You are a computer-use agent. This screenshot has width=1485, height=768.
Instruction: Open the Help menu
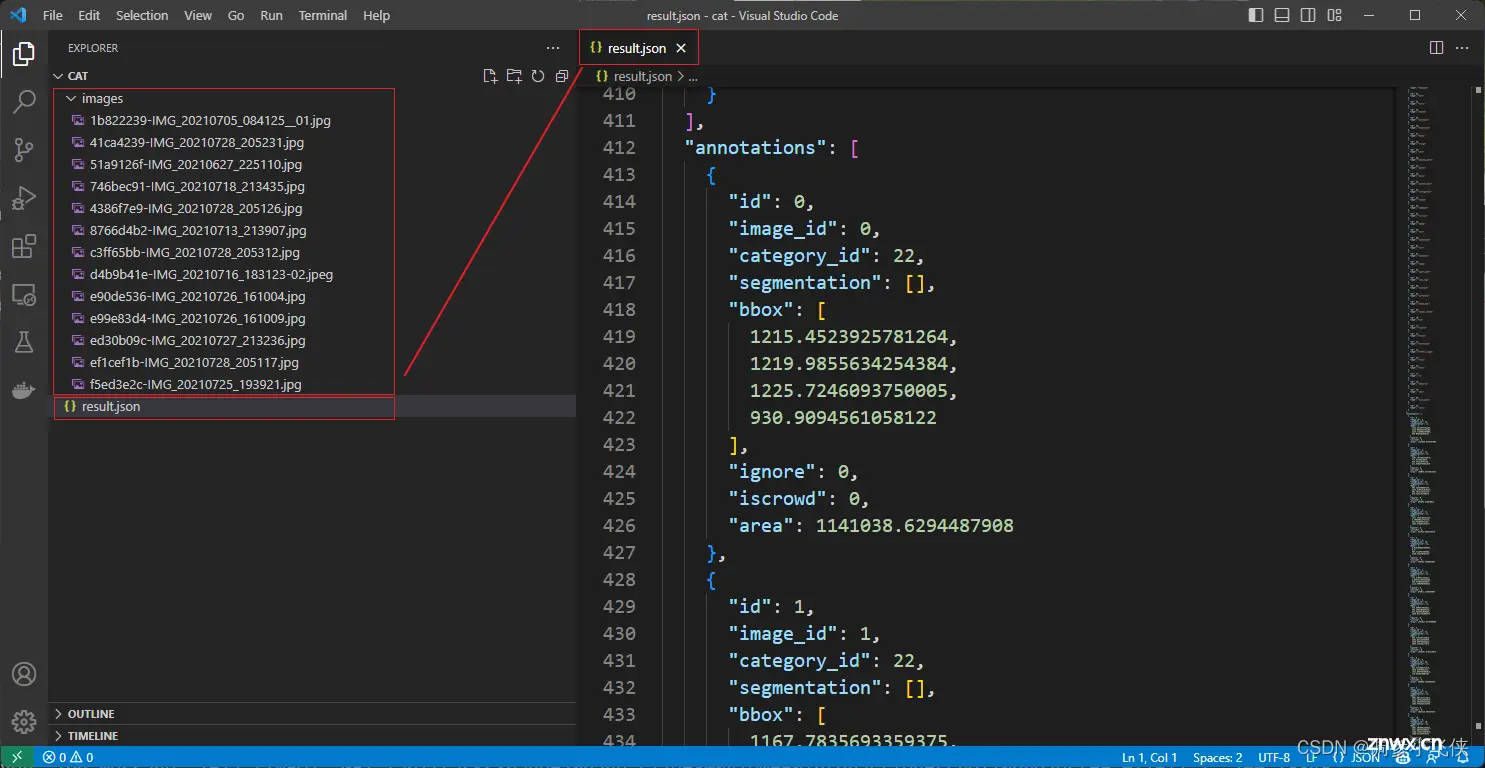377,15
